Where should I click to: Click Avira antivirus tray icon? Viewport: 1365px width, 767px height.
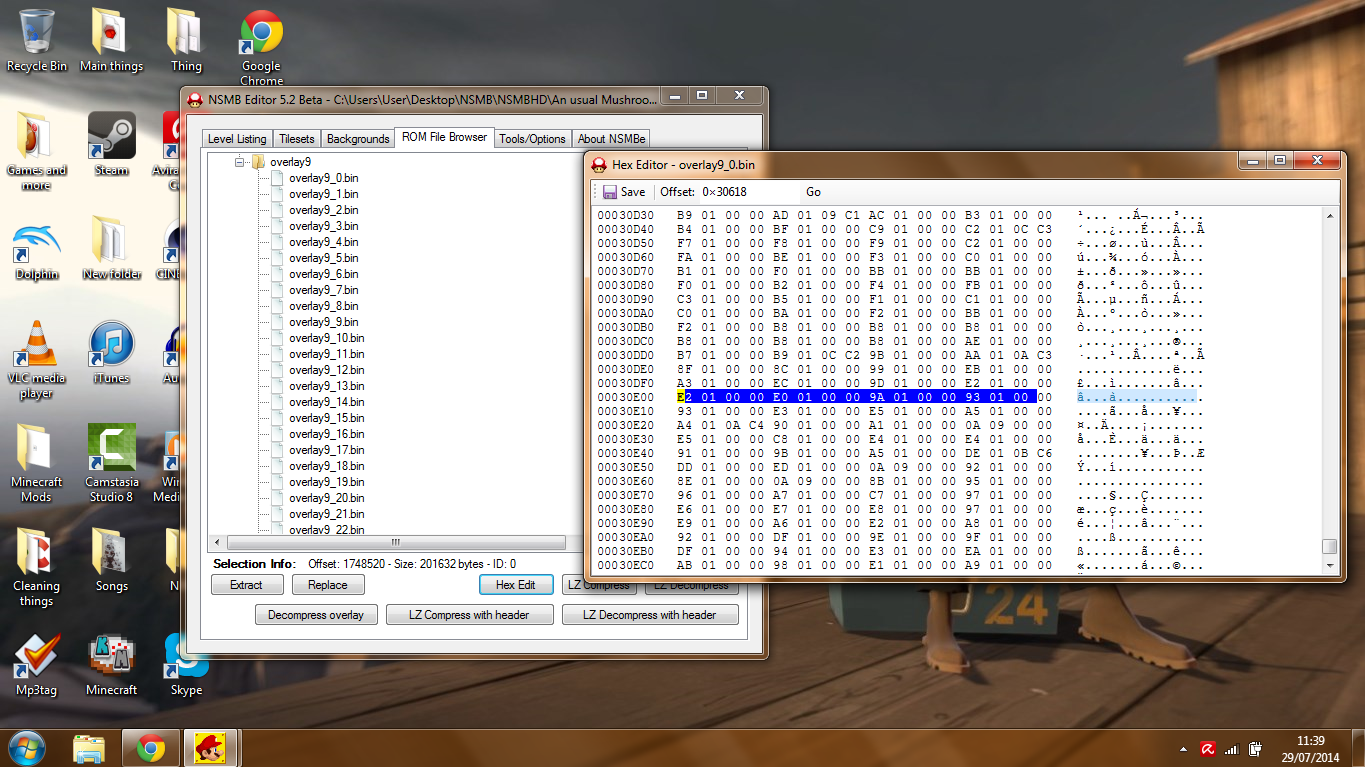(1208, 748)
